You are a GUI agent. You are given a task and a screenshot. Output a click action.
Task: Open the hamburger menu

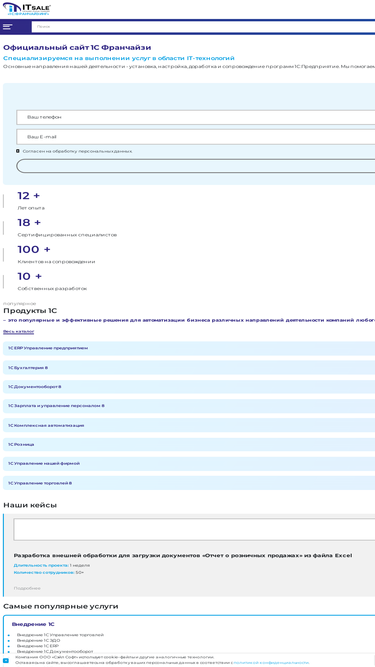8,26
